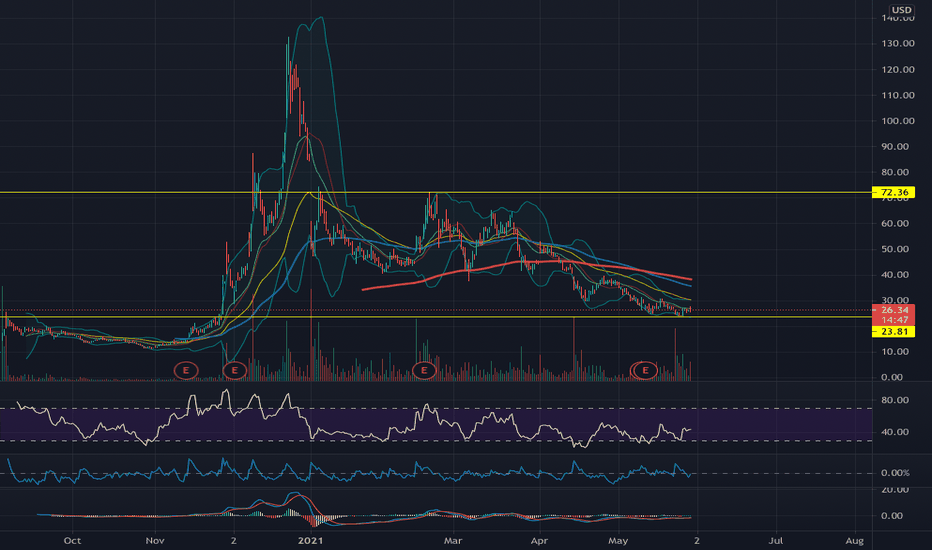
Task: Select the yellow 72.36 price label
Action: (893, 192)
